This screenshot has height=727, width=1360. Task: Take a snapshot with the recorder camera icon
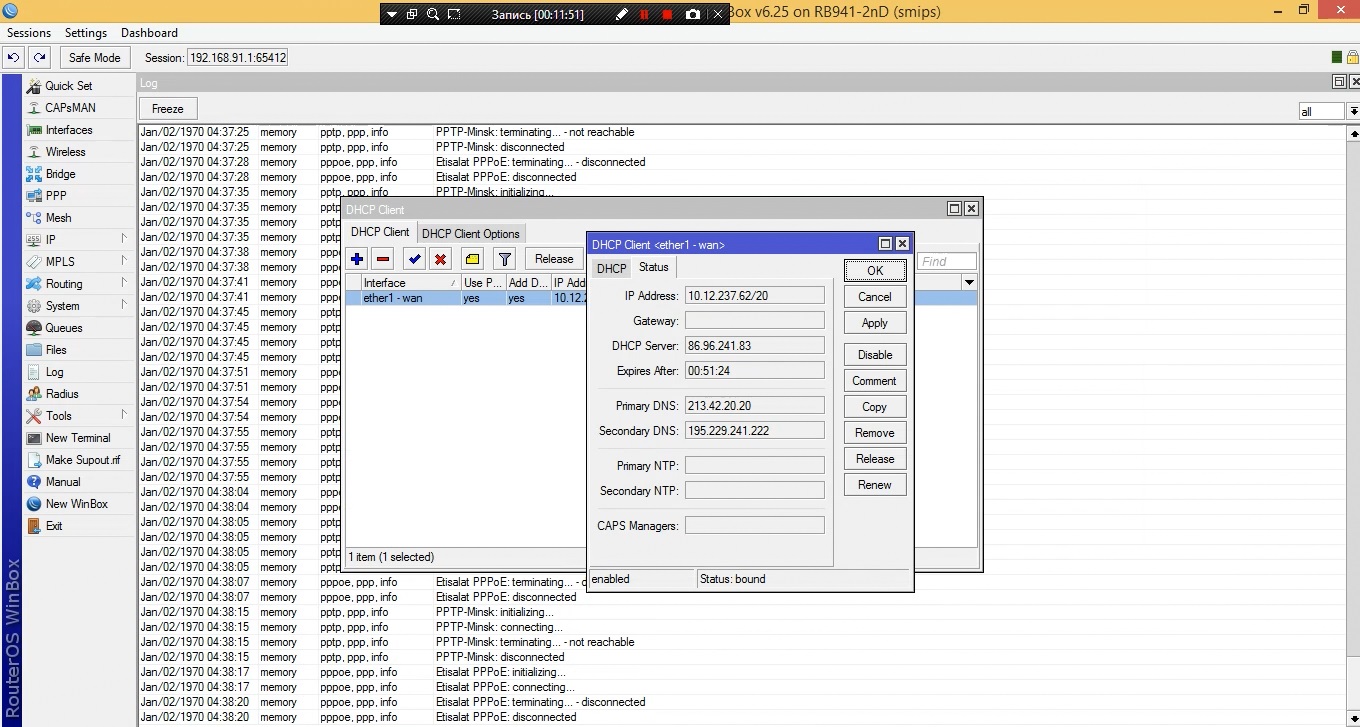(693, 14)
